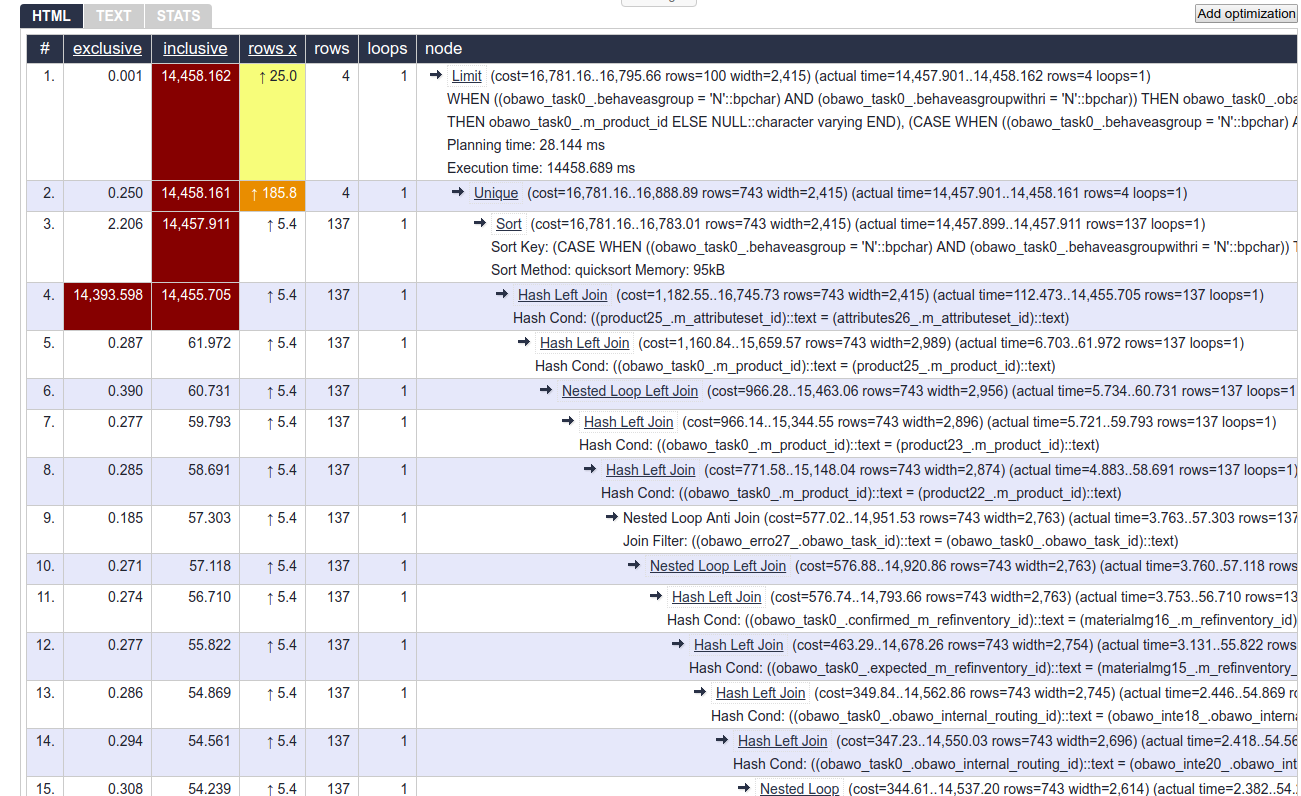Screen dimensions: 1301x796
Task: Click the arrow icon beside Sort node
Action: pos(480,223)
